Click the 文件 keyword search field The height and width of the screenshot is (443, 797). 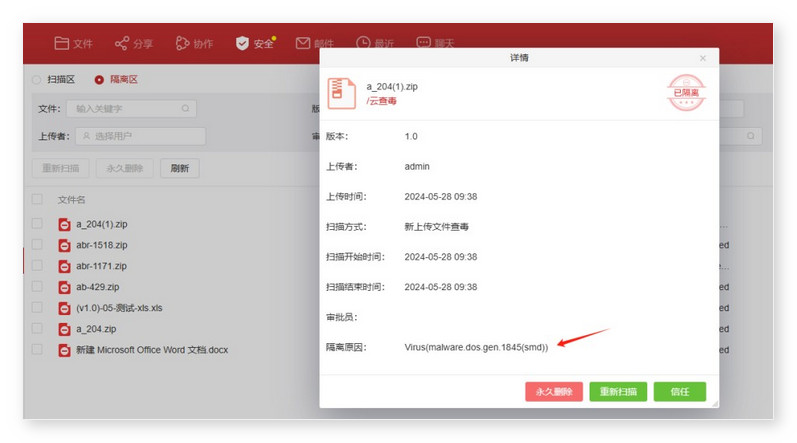[x=131, y=109]
